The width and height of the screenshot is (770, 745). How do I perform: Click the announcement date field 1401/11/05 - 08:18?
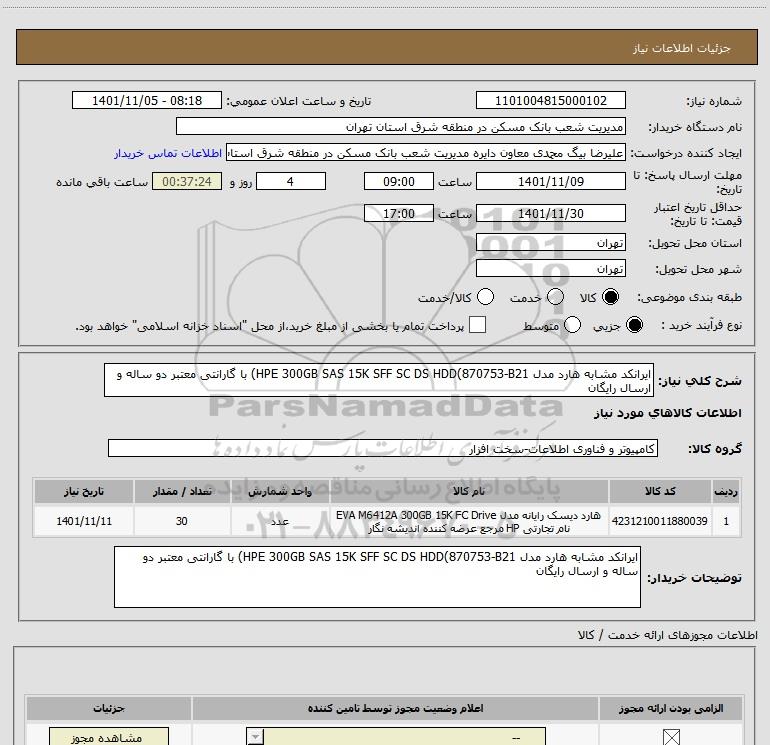(147, 101)
